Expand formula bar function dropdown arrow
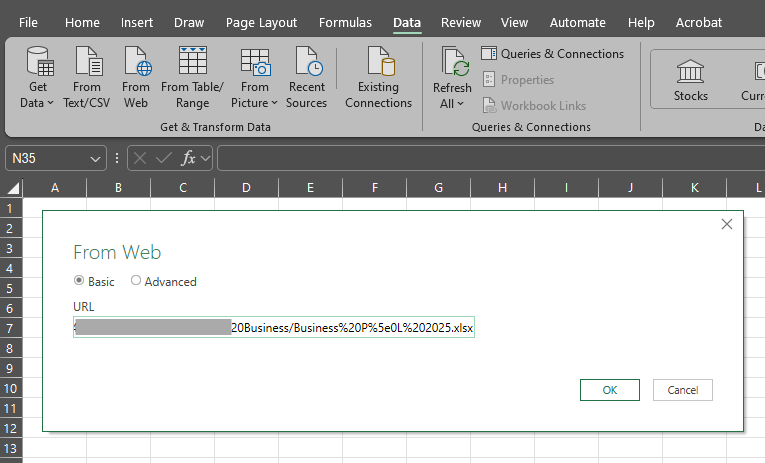This screenshot has width=765, height=463. pos(205,158)
